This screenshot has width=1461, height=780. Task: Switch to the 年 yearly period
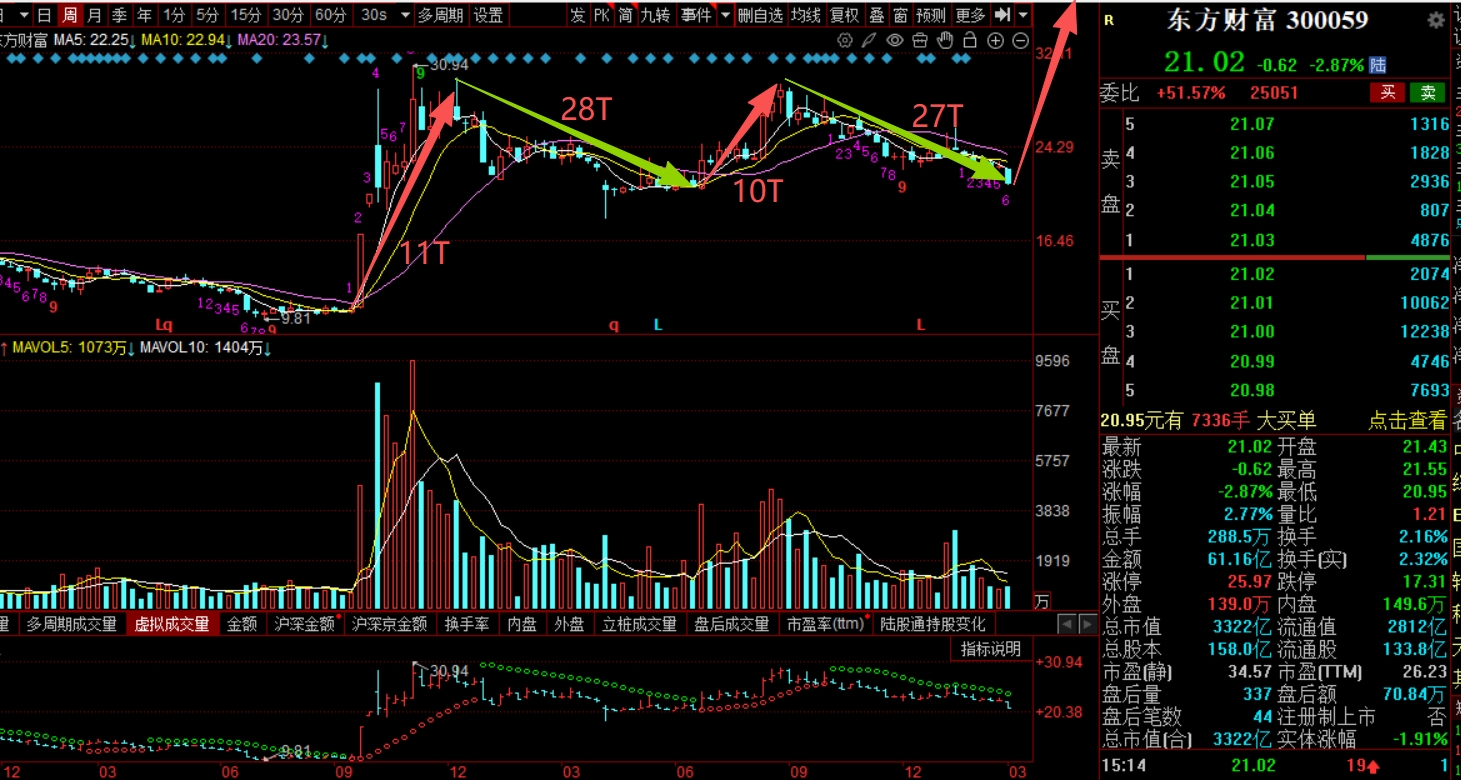coord(145,15)
